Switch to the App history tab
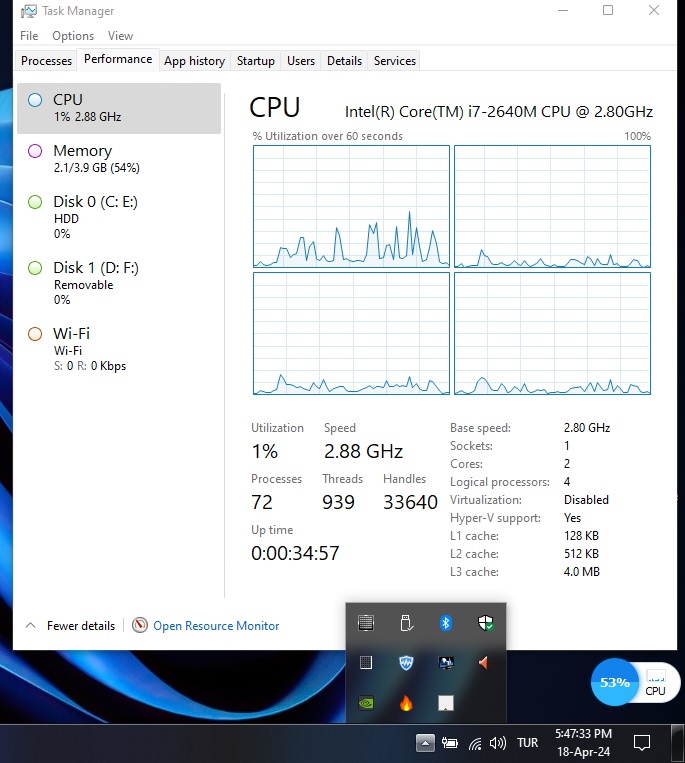Viewport: 685px width, 763px height. pos(195,61)
